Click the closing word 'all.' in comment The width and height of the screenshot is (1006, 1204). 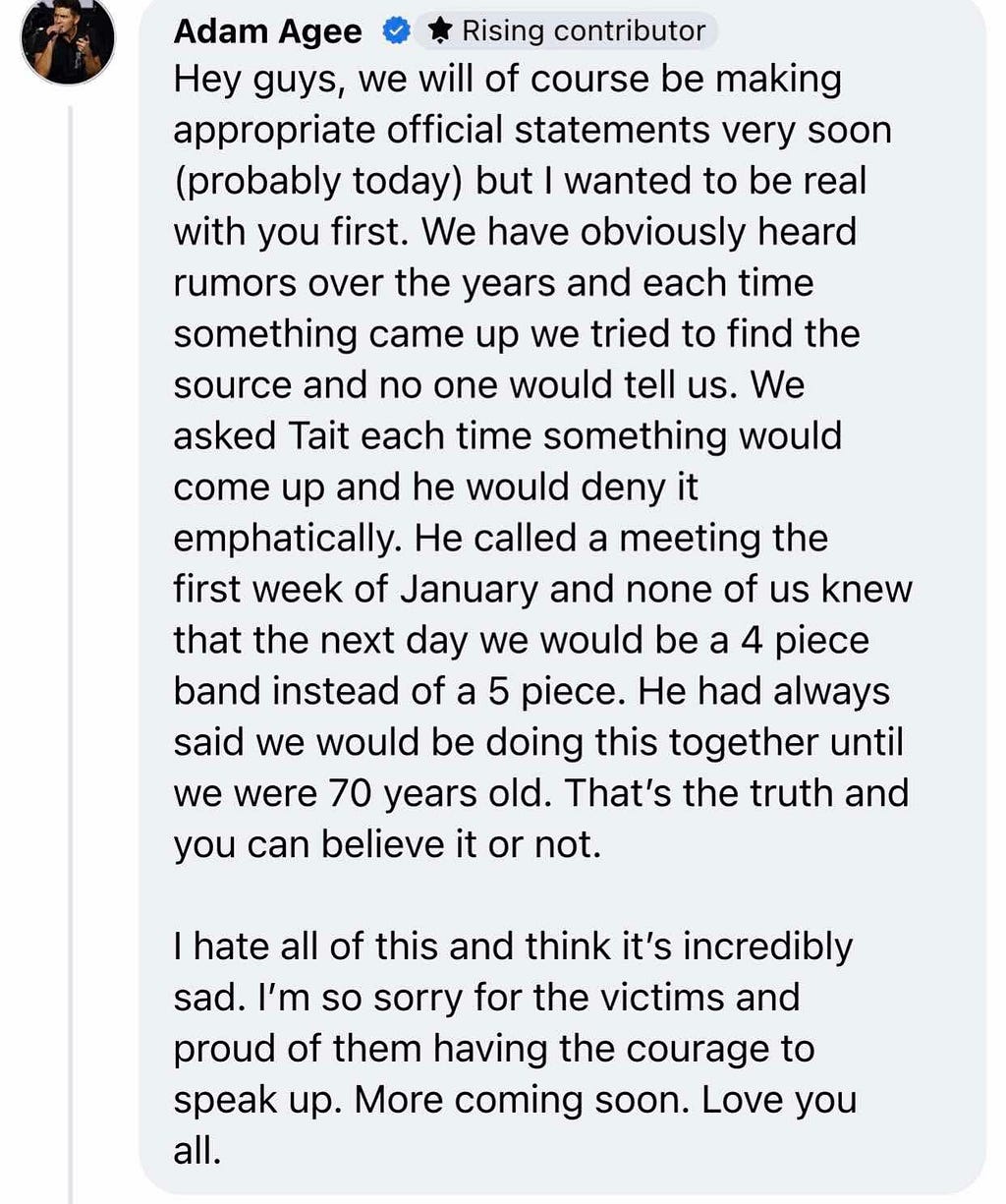click(x=197, y=1150)
